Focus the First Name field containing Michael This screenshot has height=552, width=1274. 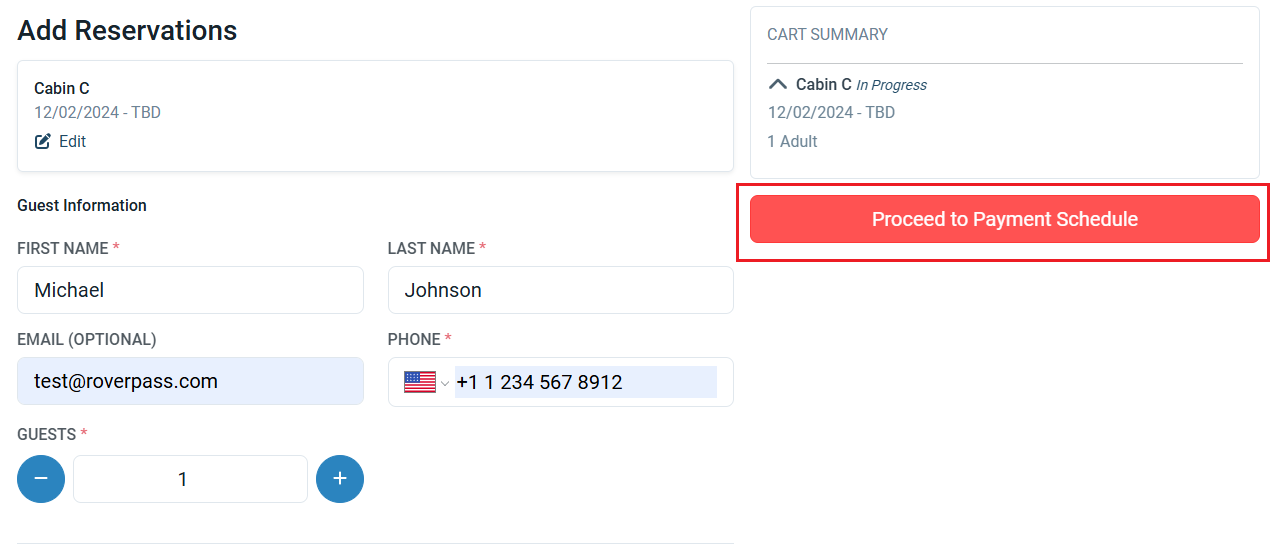tap(190, 290)
